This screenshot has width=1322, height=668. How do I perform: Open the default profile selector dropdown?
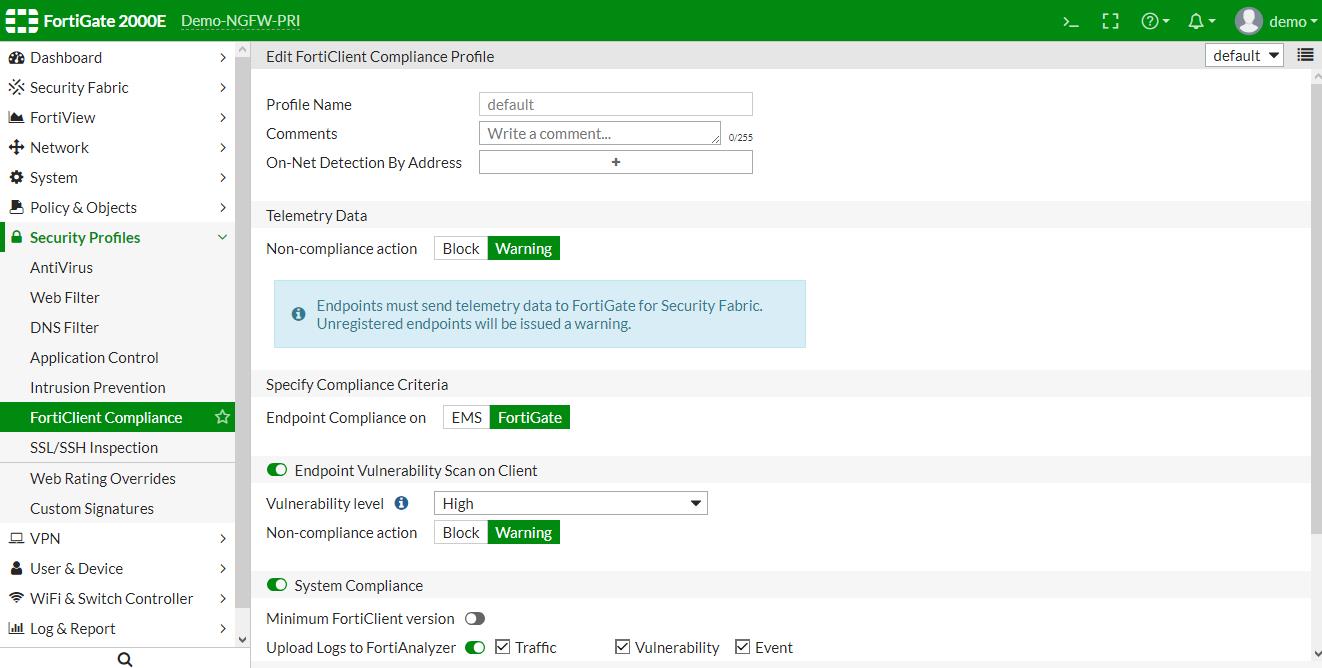click(1245, 55)
